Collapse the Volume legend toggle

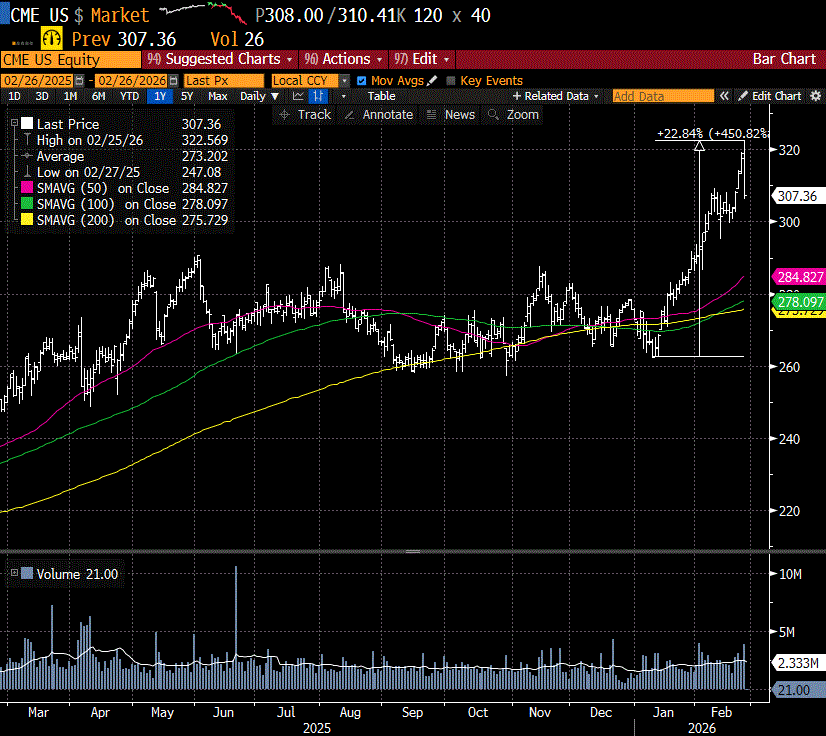14,573
